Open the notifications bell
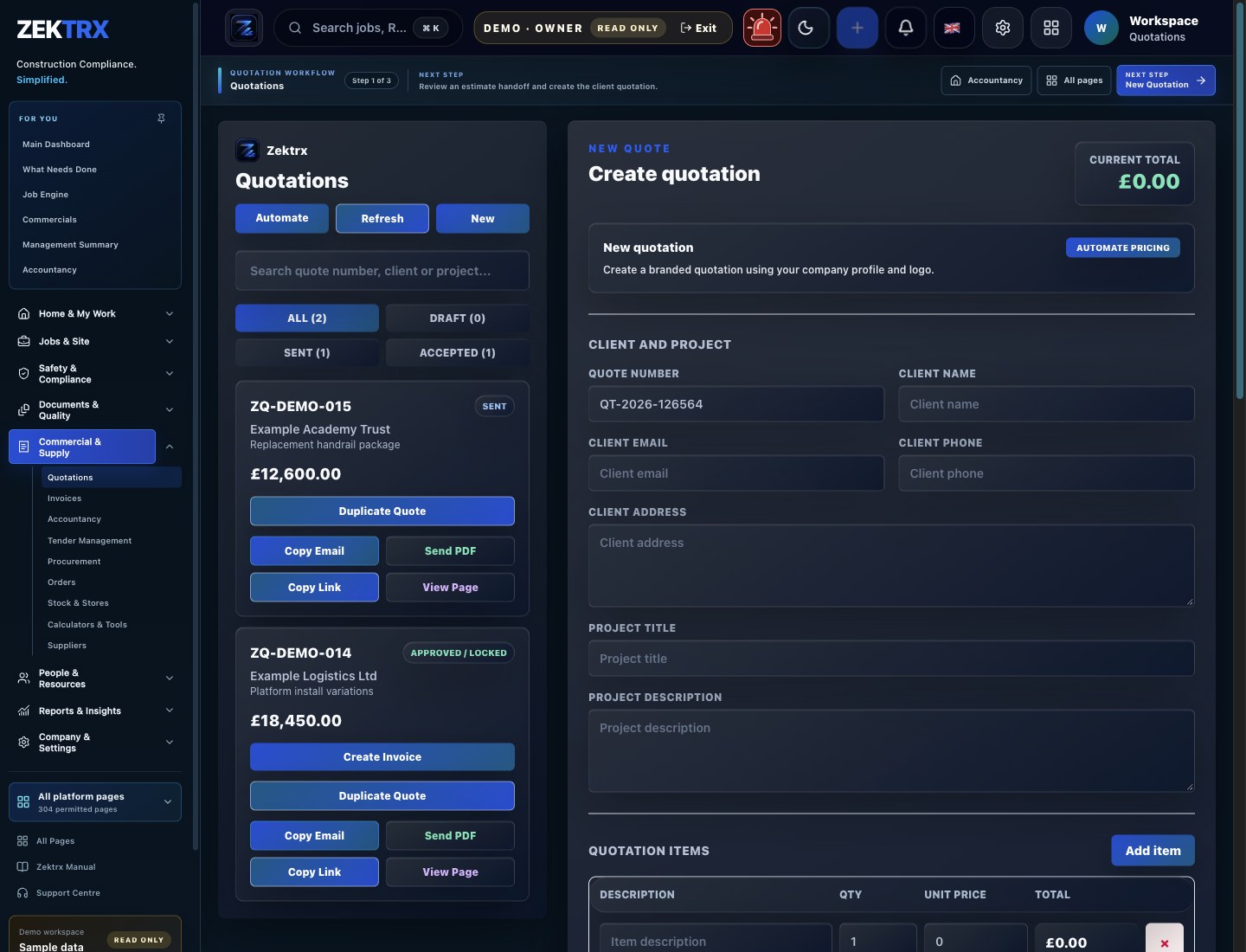This screenshot has width=1246, height=952. pyautogui.click(x=906, y=28)
